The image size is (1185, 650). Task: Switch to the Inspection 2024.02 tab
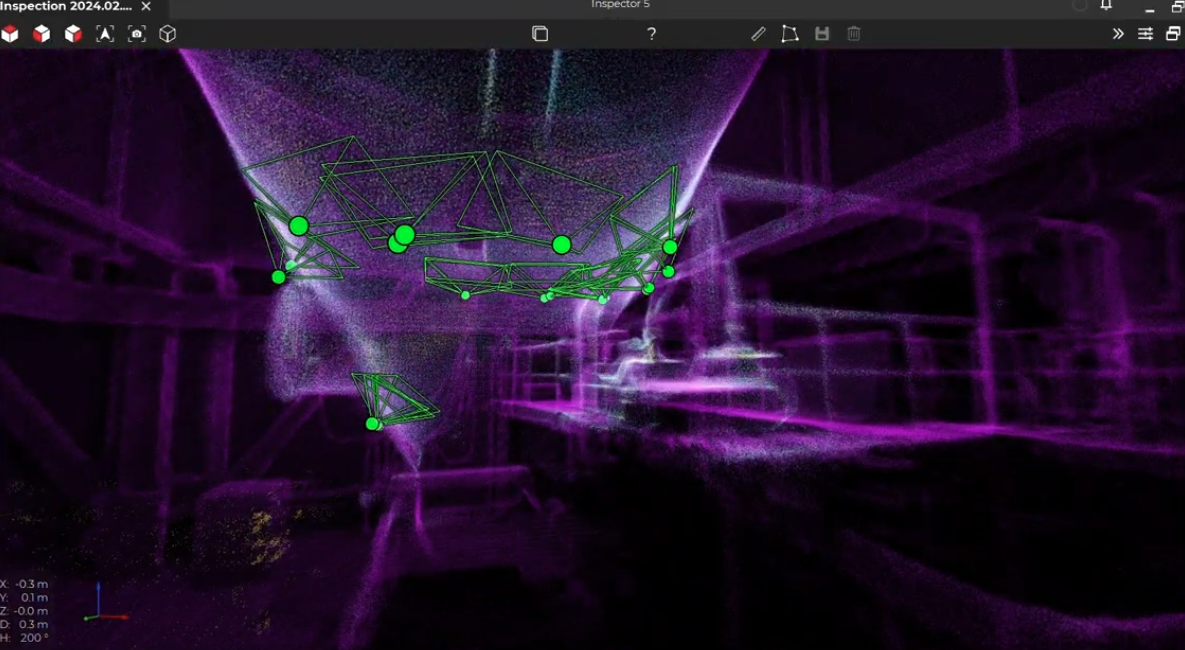pos(66,6)
